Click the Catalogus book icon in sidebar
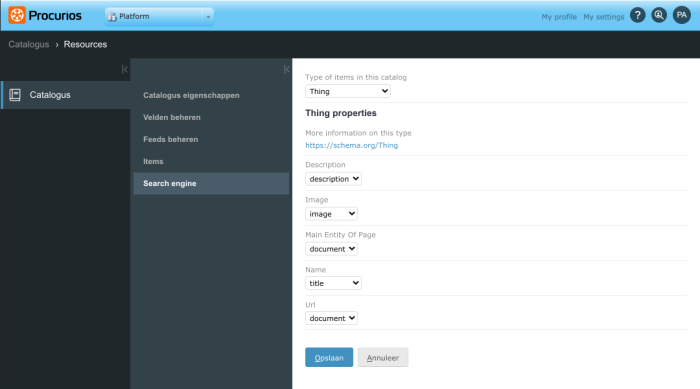 (x=15, y=95)
